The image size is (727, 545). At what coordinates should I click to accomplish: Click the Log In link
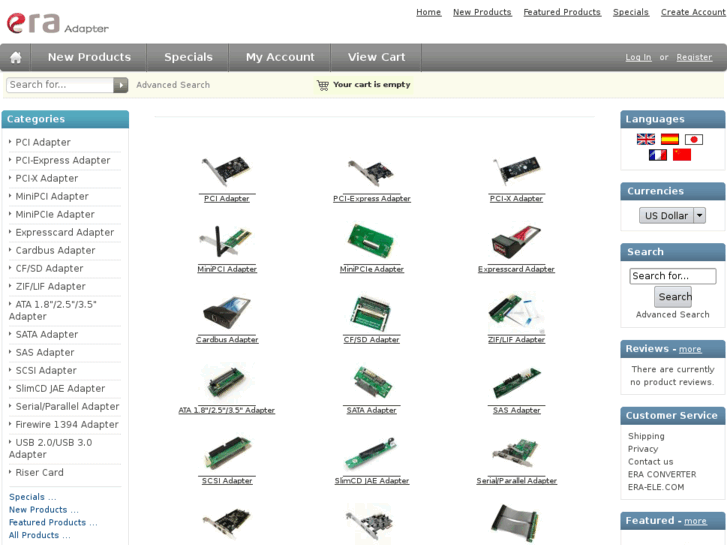click(638, 58)
